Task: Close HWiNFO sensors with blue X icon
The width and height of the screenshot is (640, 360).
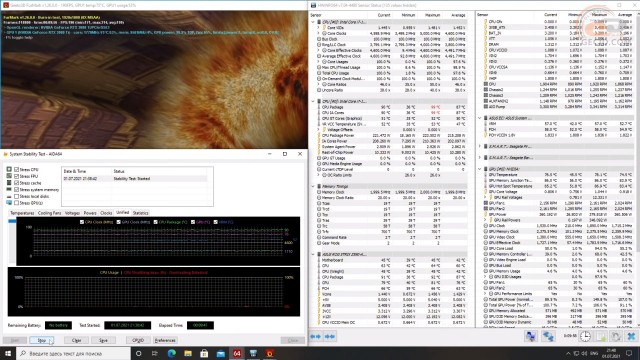Action: point(631,336)
